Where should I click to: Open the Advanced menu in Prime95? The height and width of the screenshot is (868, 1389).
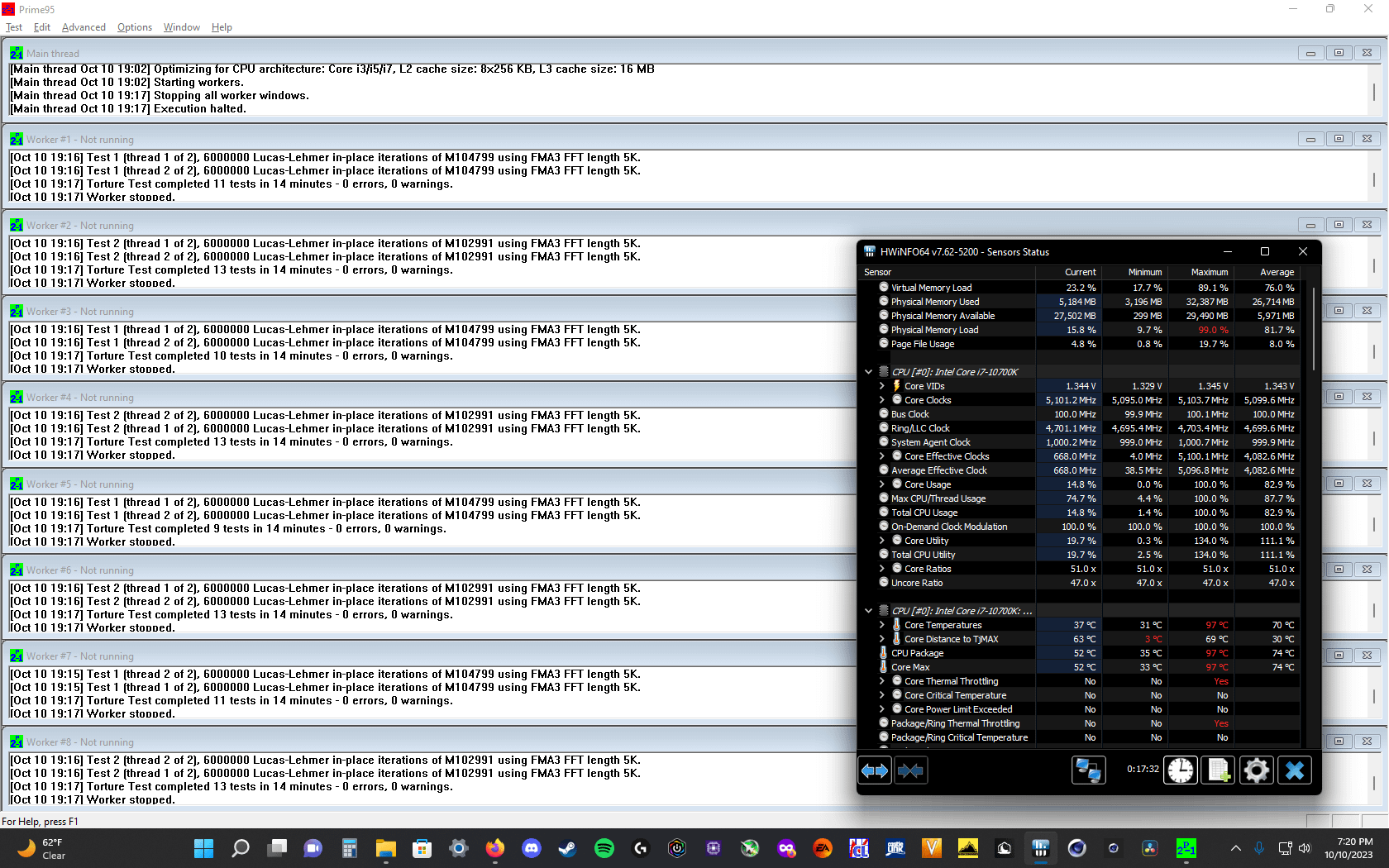click(84, 27)
